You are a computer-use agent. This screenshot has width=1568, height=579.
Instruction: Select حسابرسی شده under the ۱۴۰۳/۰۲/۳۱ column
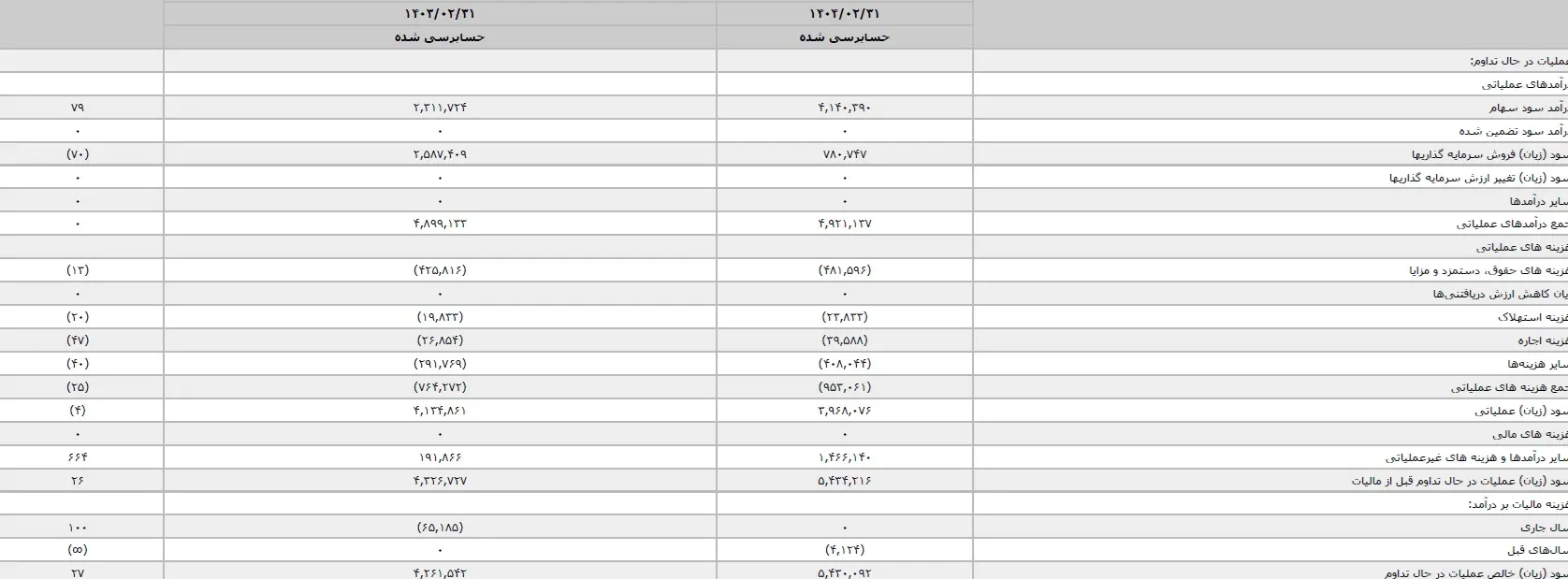pos(440,37)
